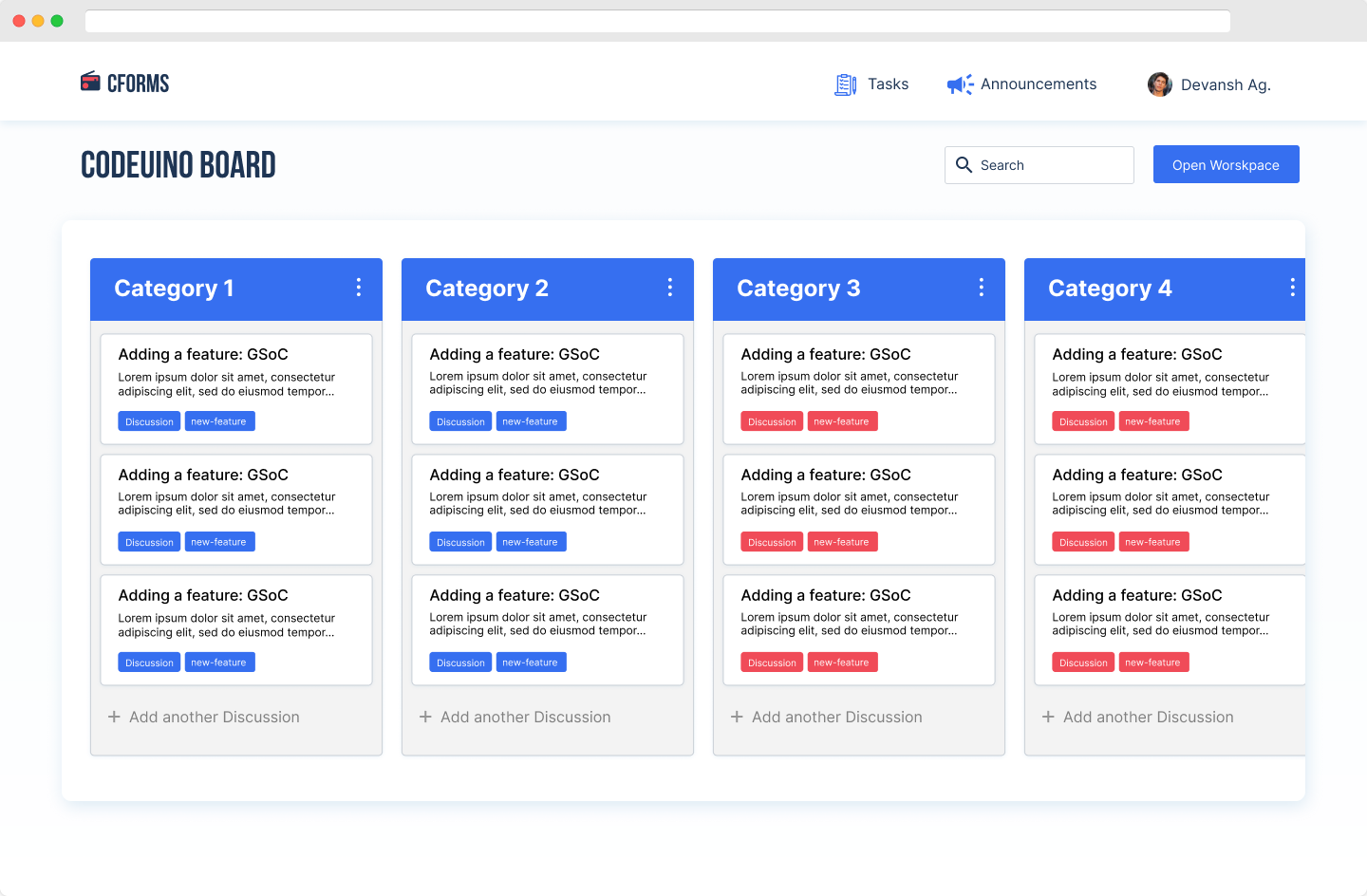Click plus icon under Category 3
1367x896 pixels.
(737, 717)
